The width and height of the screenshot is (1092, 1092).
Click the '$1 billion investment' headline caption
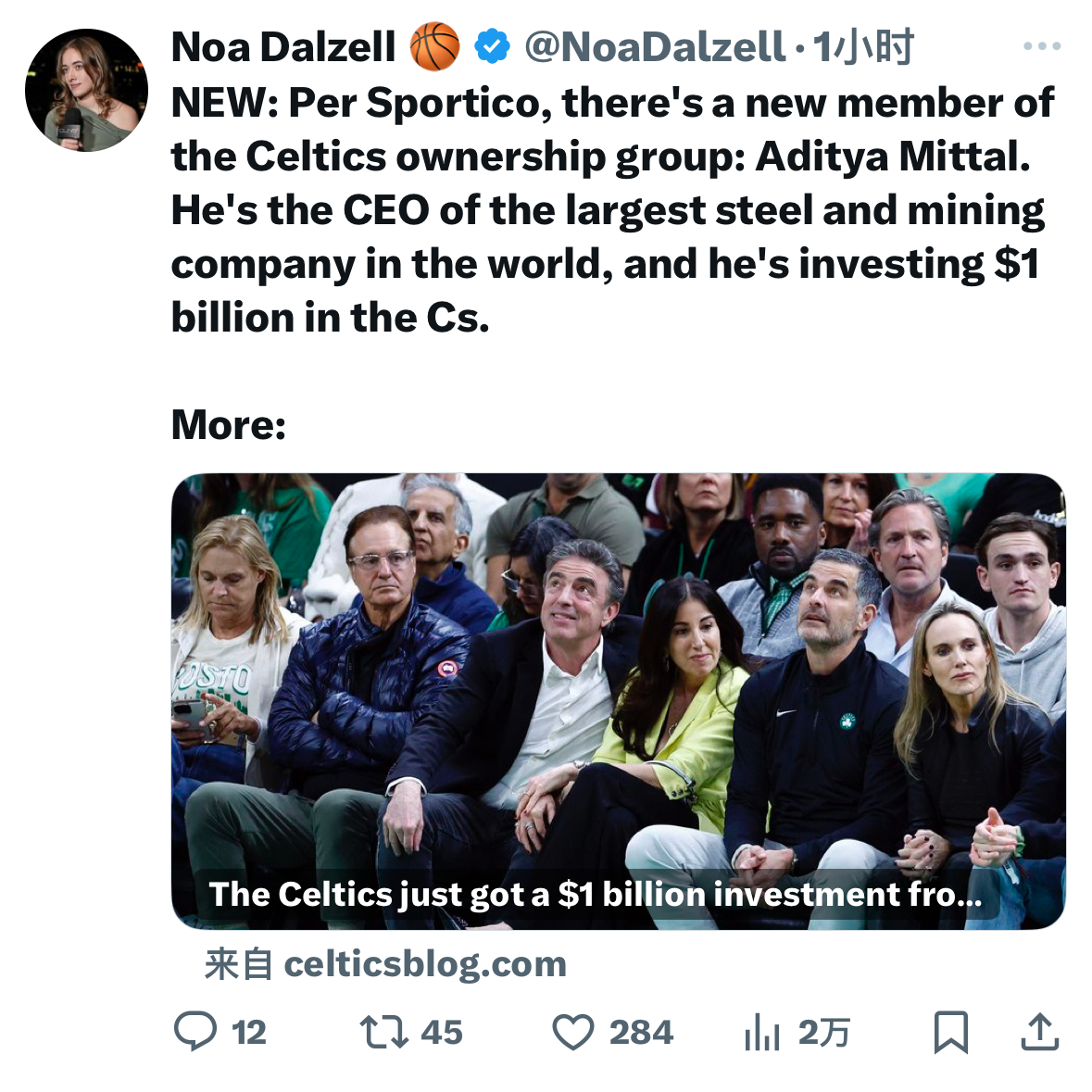[596, 894]
